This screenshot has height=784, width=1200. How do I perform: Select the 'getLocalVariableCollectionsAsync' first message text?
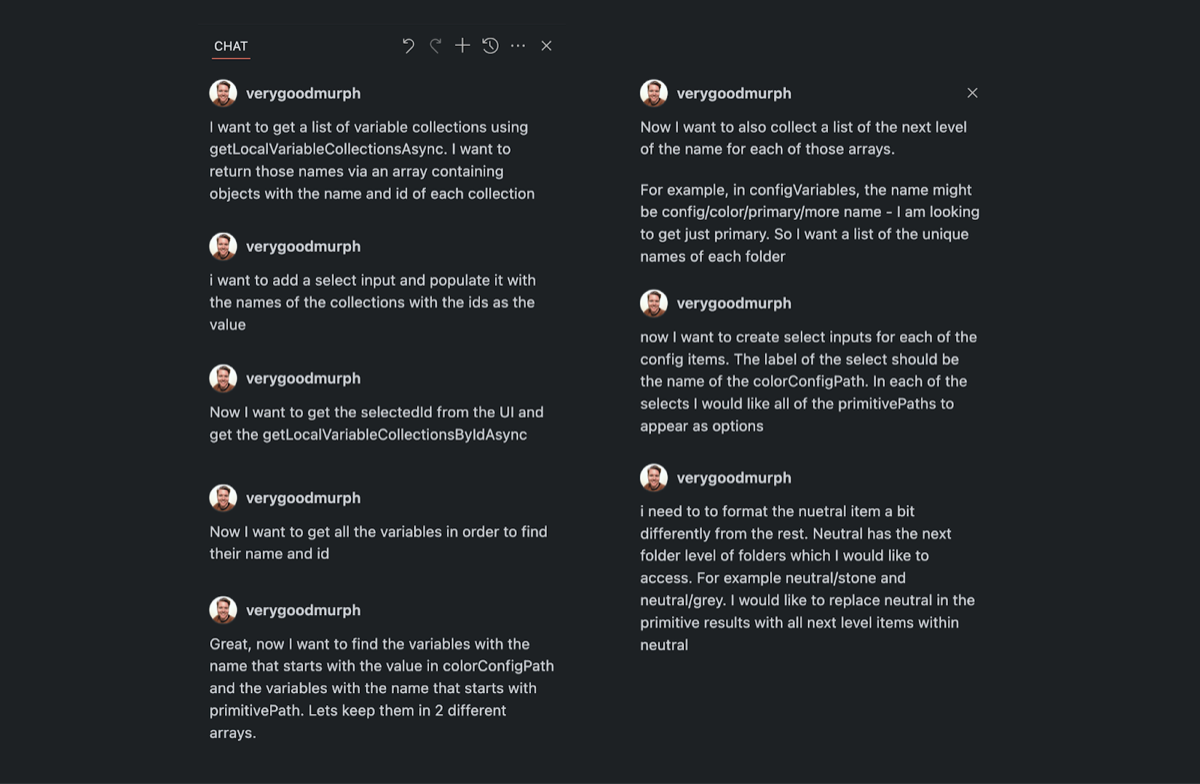pyautogui.click(x=371, y=160)
